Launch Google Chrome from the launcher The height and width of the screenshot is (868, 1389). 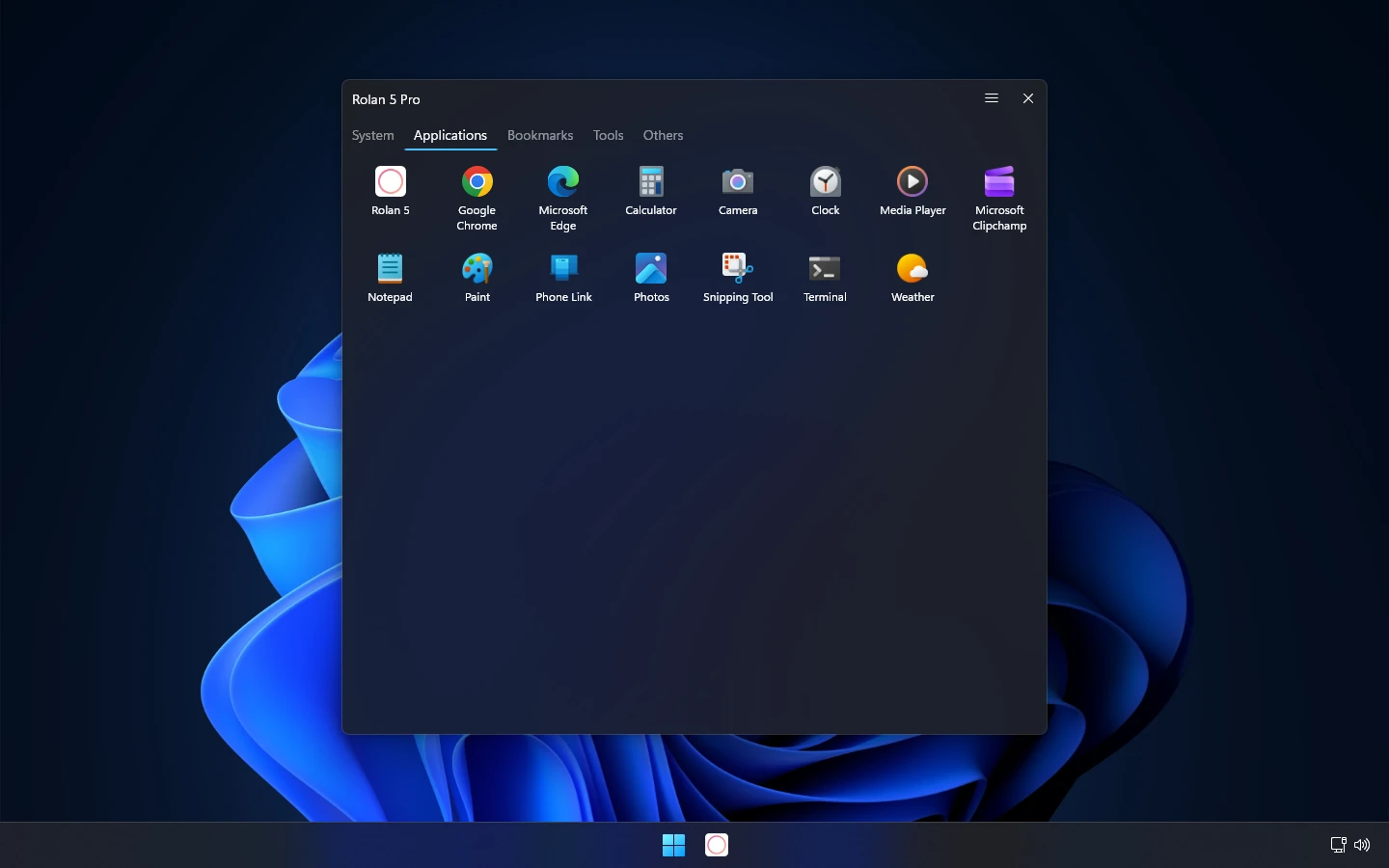tap(477, 198)
